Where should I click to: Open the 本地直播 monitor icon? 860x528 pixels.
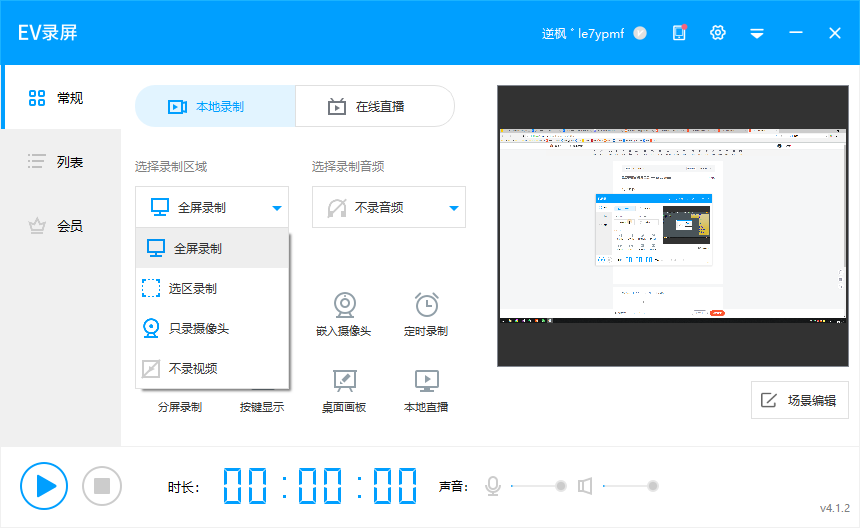point(427,381)
